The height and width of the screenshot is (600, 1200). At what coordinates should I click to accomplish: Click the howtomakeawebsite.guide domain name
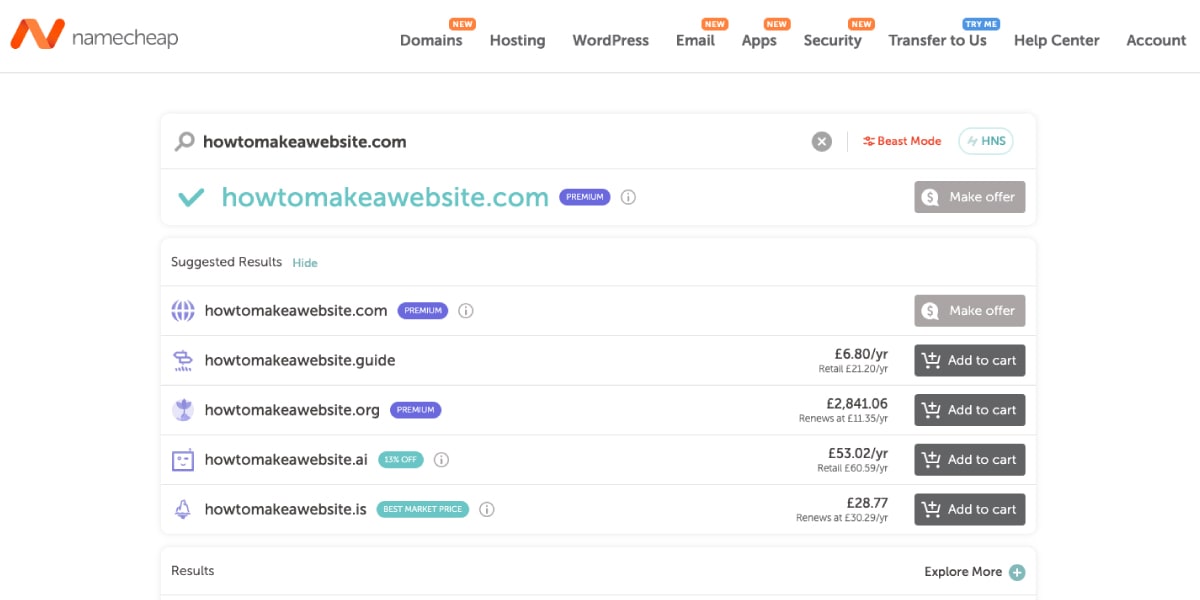[300, 361]
